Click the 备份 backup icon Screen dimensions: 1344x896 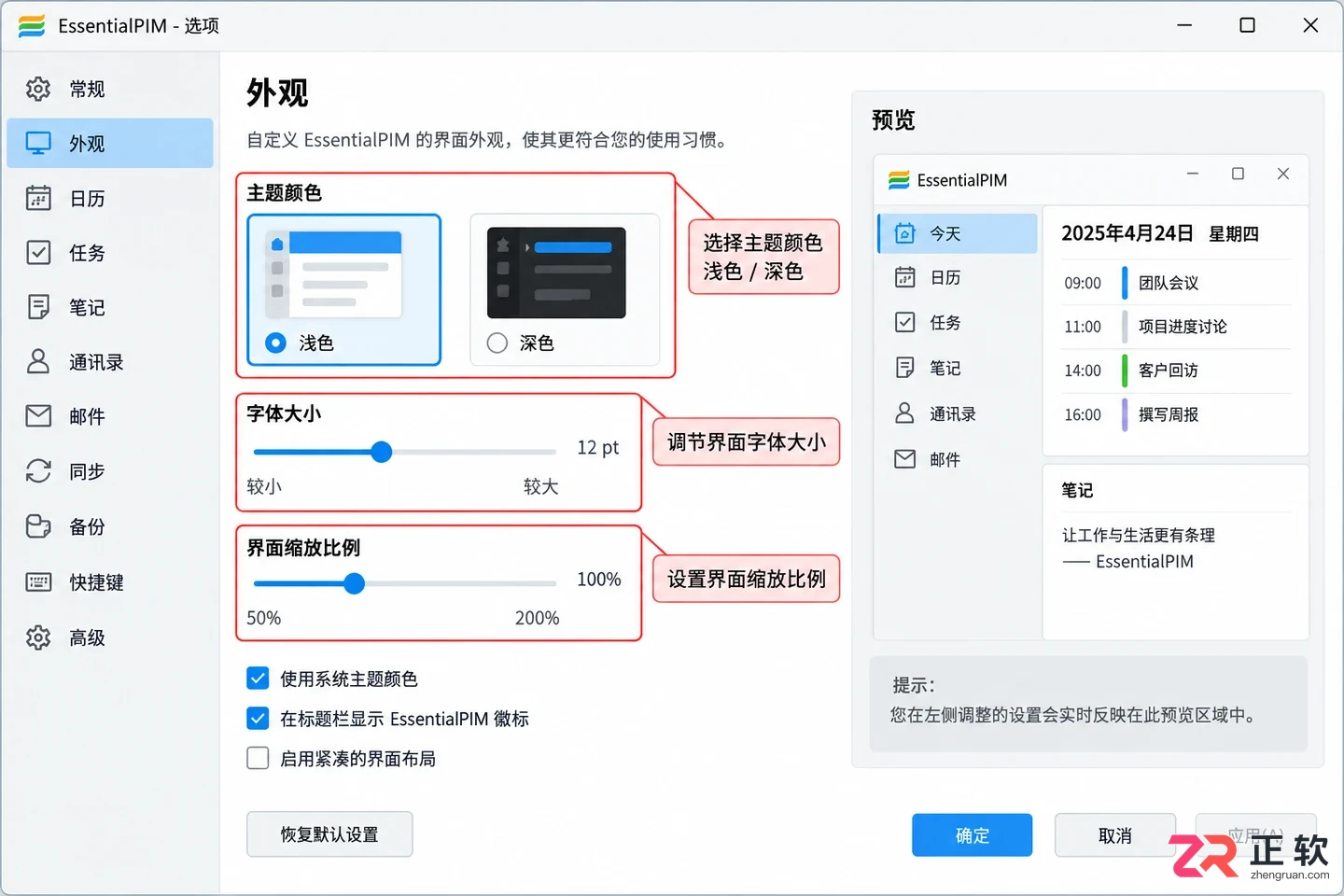38,526
